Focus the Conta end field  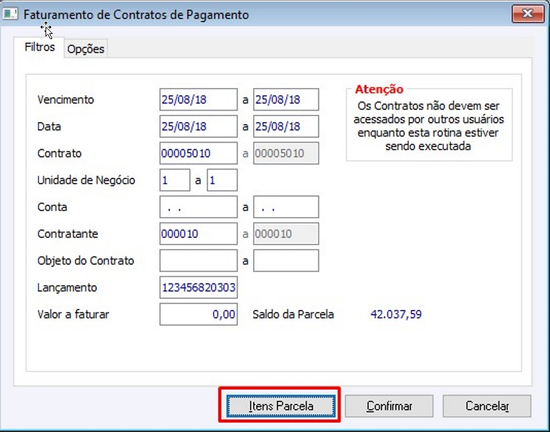(x=286, y=207)
